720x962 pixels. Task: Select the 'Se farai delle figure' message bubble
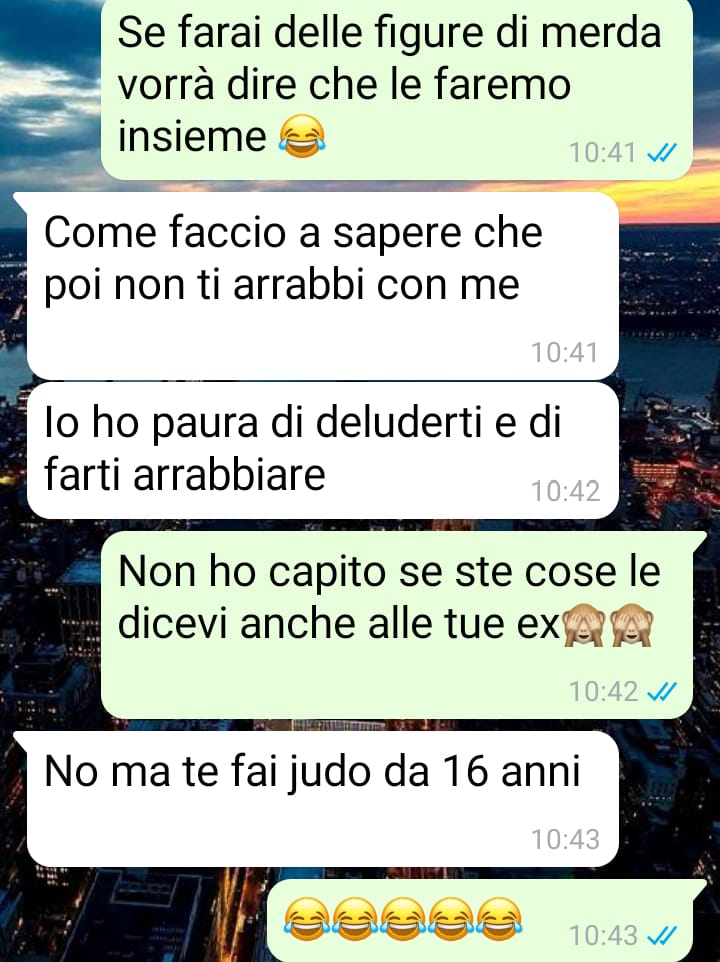pos(397,90)
